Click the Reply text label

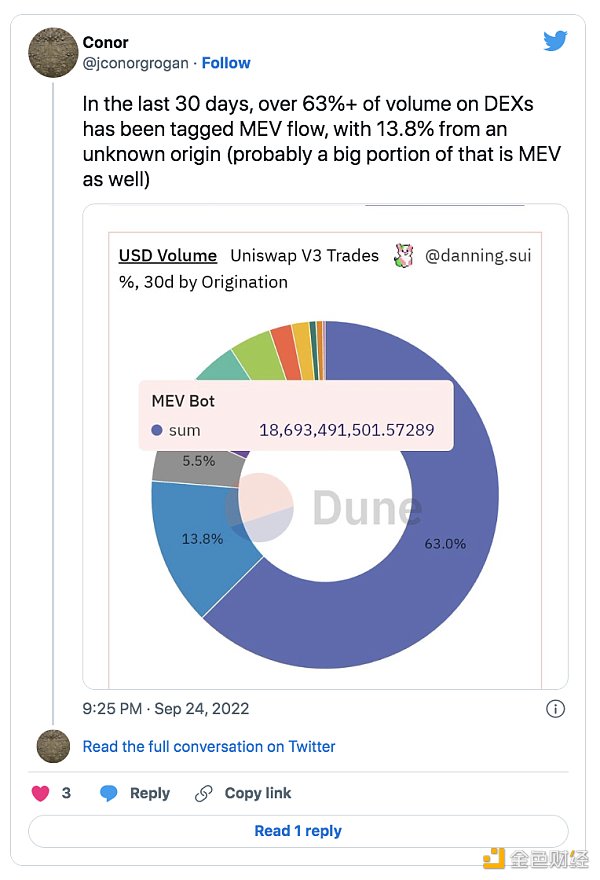coord(150,793)
